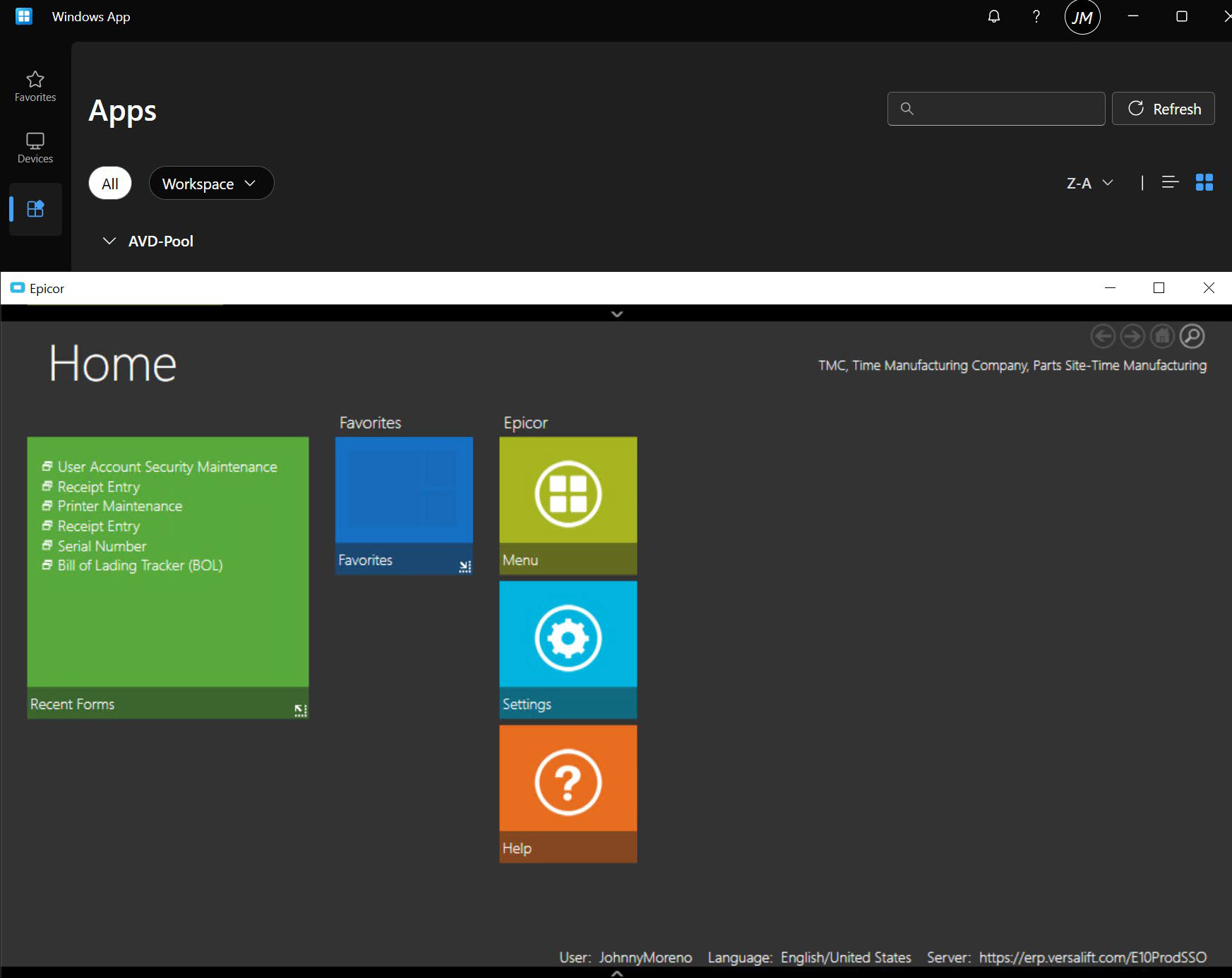Click the Windows App logo icon
The height and width of the screenshot is (978, 1232).
coord(24,16)
